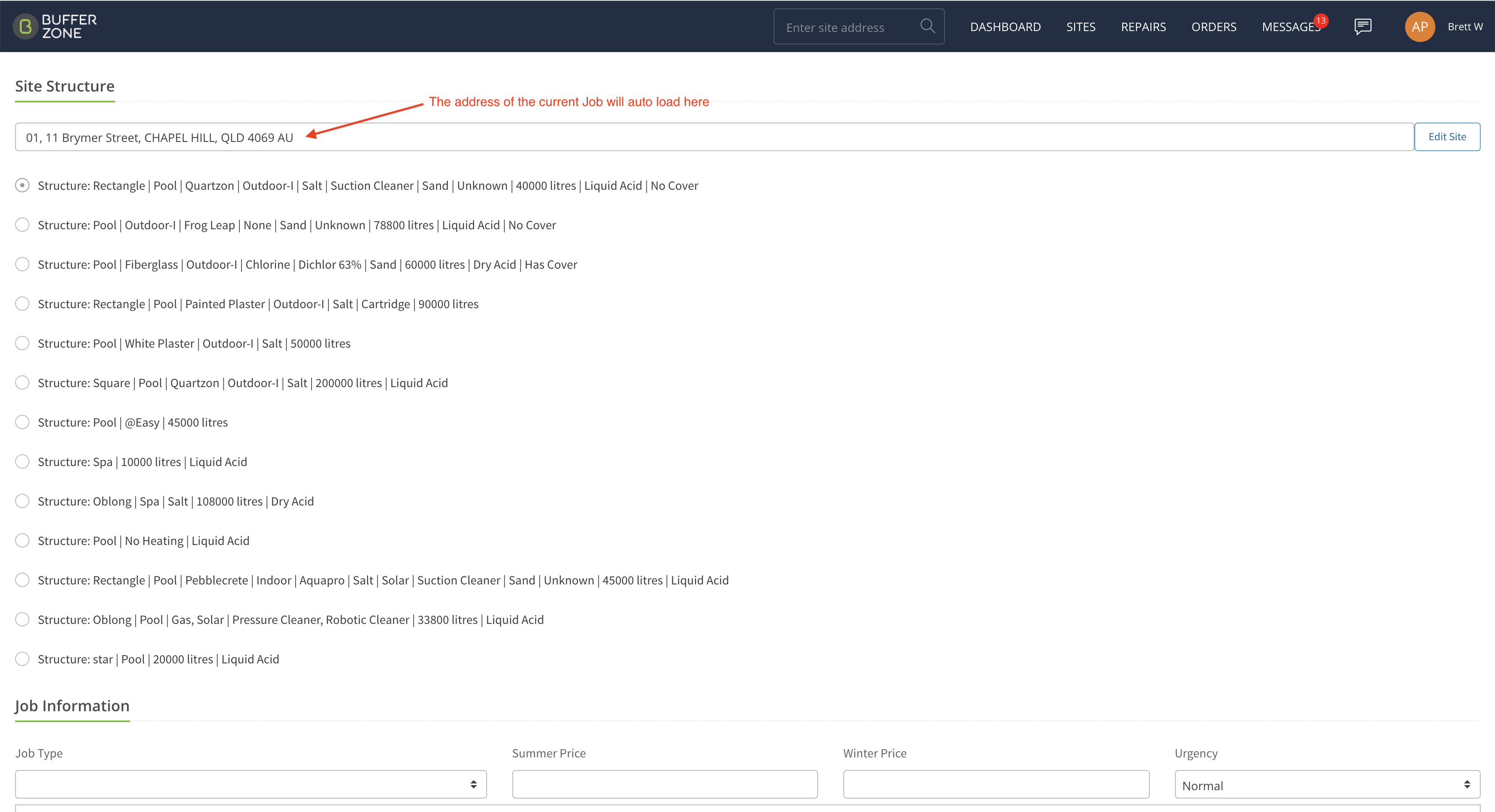Screen dimensions: 1495x812
Task: Open the chat bubble icon
Action: click(1363, 26)
